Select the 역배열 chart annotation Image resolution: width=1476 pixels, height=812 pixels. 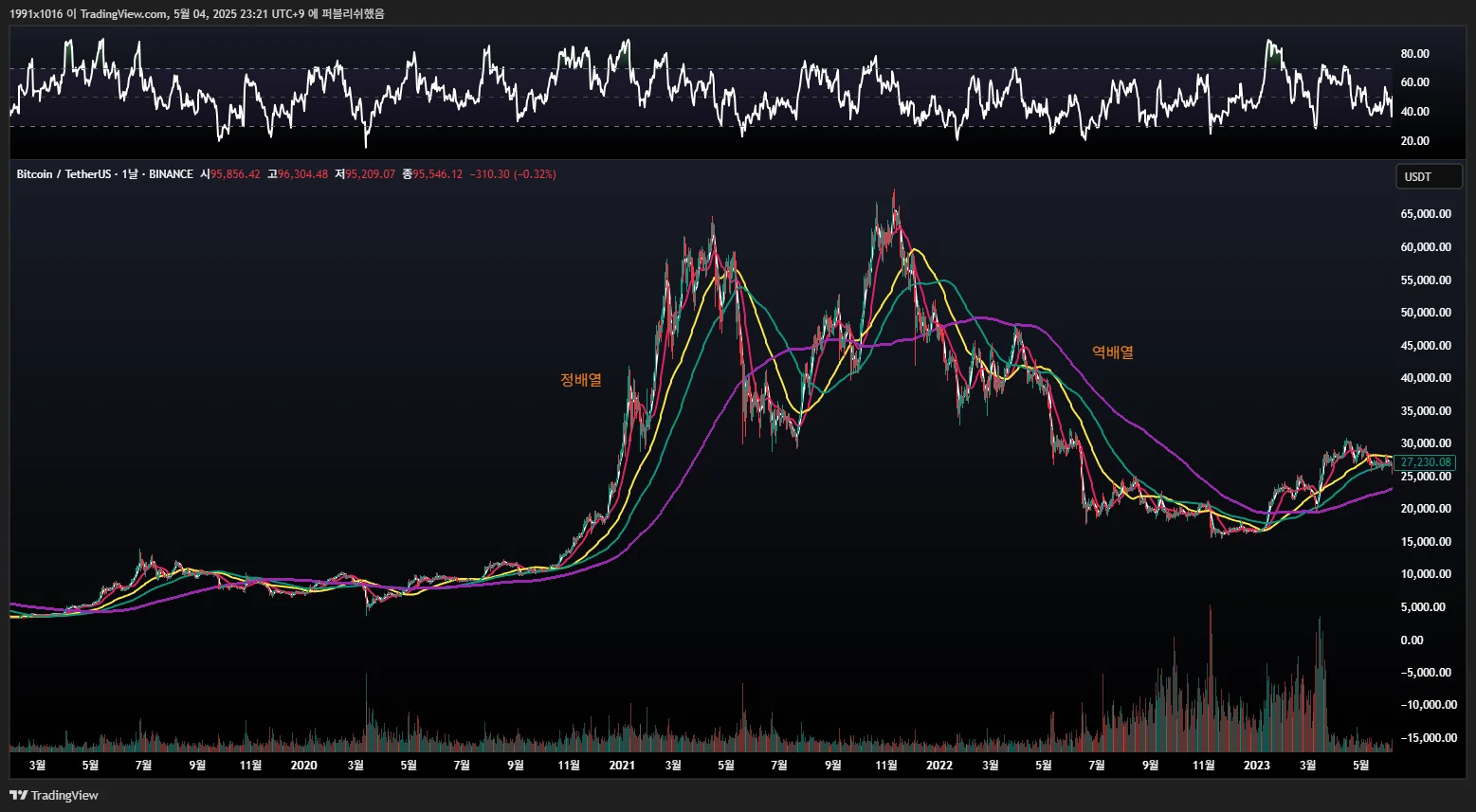pyautogui.click(x=1113, y=352)
